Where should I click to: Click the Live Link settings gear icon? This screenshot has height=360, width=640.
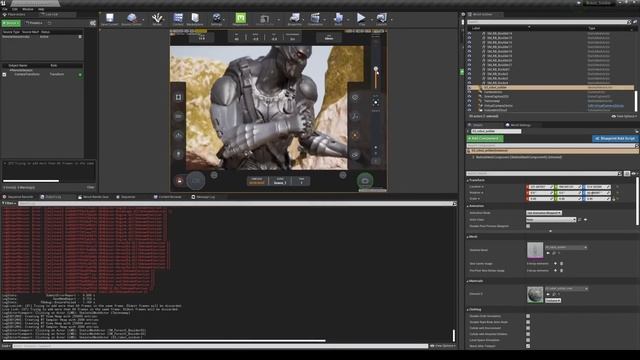point(93,23)
